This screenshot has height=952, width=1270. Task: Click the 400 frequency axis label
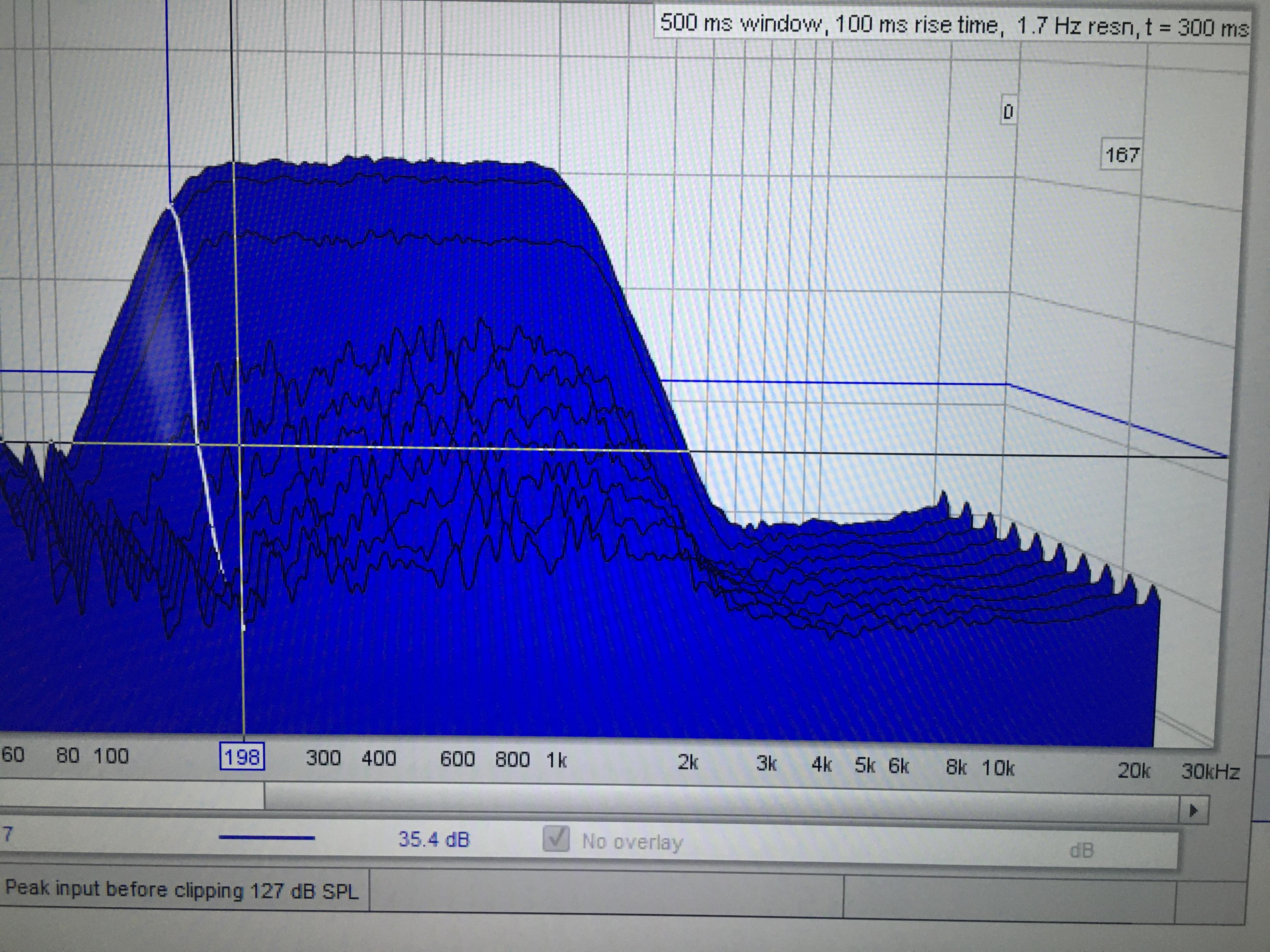pyautogui.click(x=378, y=758)
